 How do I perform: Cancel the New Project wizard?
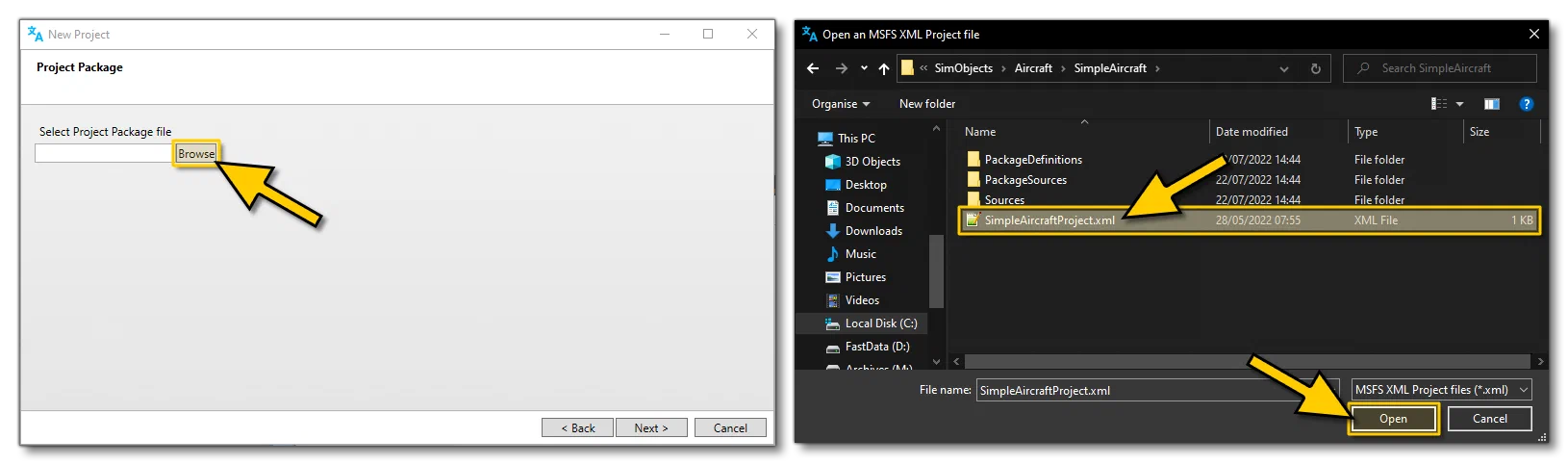click(x=730, y=427)
